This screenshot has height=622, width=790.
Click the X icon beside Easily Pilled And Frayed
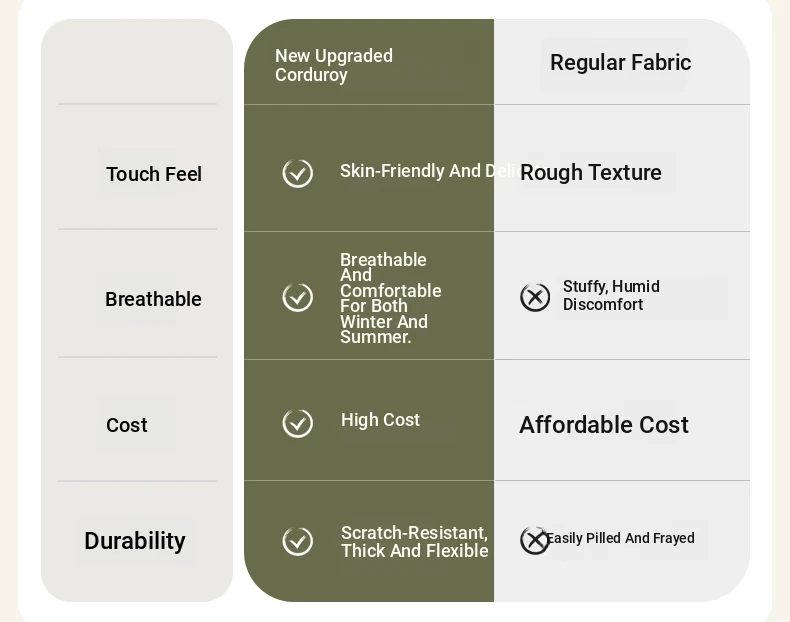pos(535,540)
